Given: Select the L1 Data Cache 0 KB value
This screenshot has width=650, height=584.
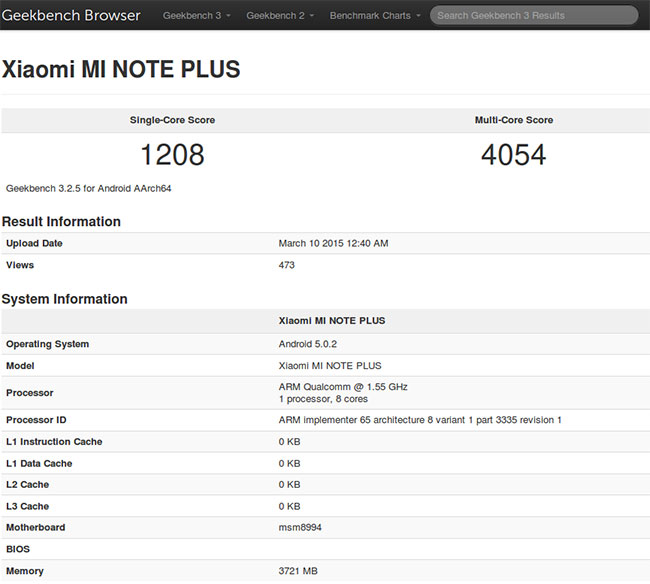Looking at the screenshot, I should [289, 463].
